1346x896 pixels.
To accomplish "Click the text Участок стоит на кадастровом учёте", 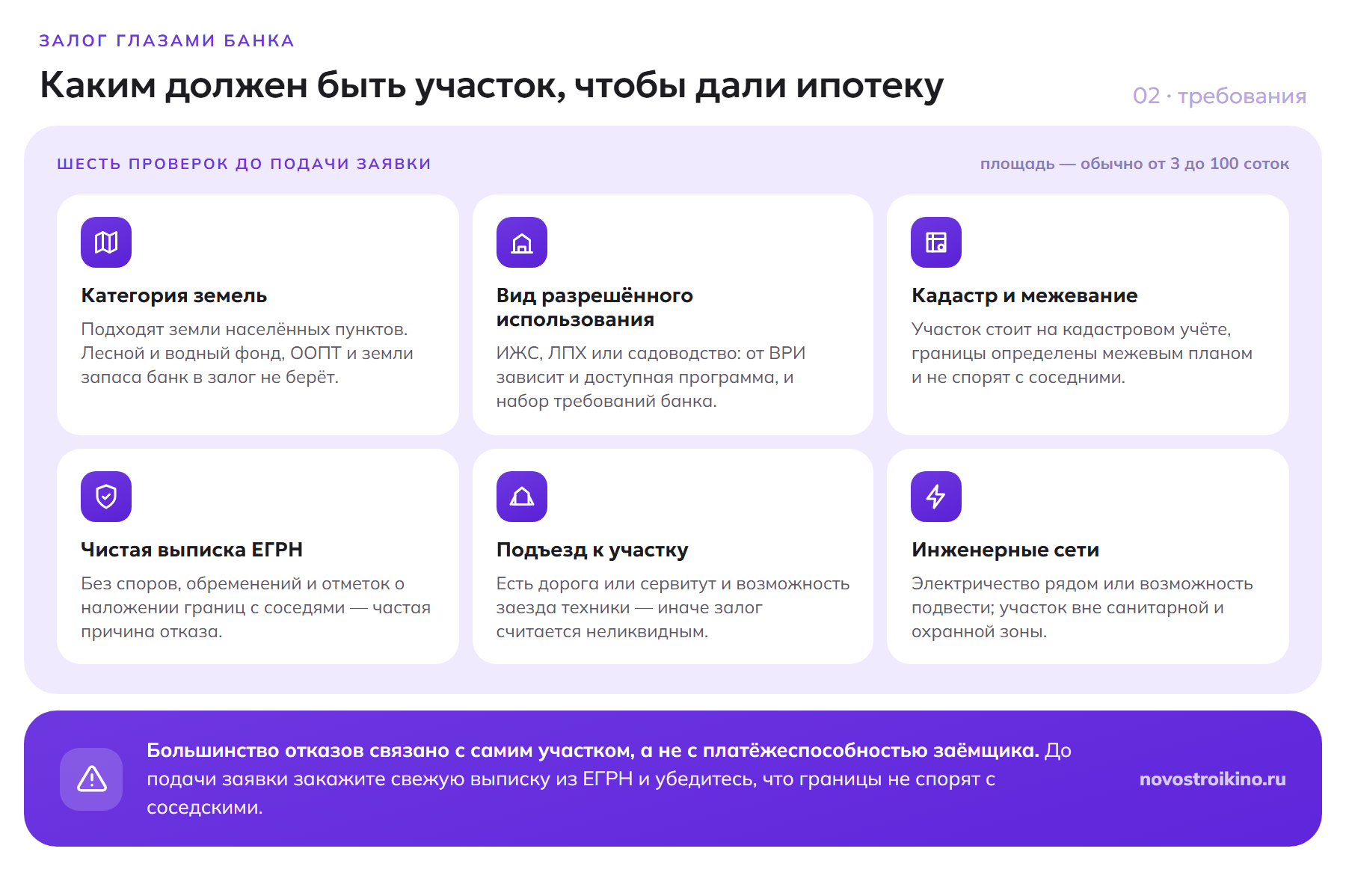I will point(1081,353).
